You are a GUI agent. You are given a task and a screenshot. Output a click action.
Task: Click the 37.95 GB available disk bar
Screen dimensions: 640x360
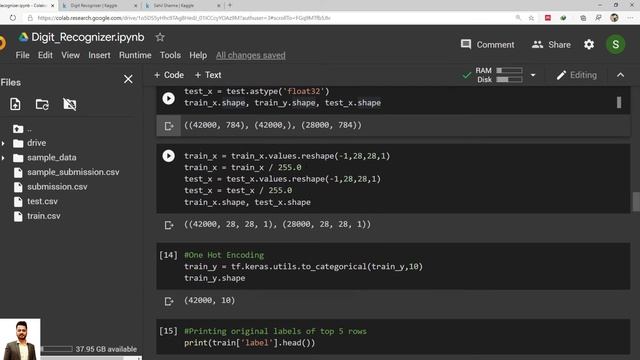click(57, 349)
